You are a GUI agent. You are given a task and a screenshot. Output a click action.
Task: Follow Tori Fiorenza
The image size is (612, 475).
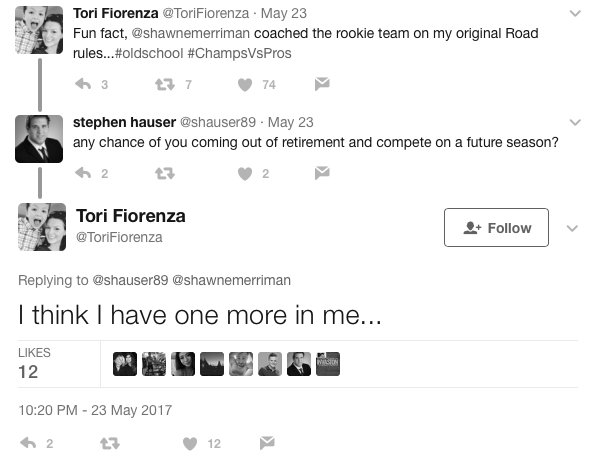click(496, 228)
